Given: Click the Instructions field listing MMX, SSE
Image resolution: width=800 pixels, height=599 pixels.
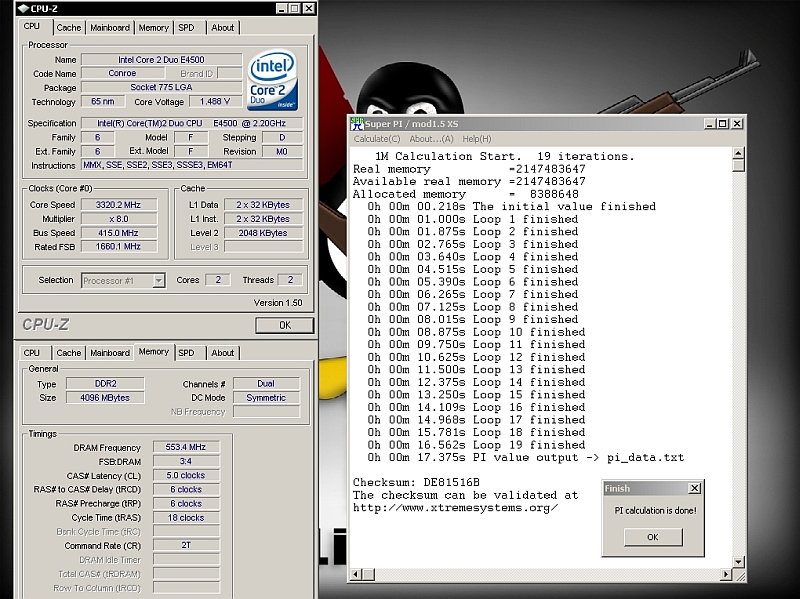Looking at the screenshot, I should 192,165.
